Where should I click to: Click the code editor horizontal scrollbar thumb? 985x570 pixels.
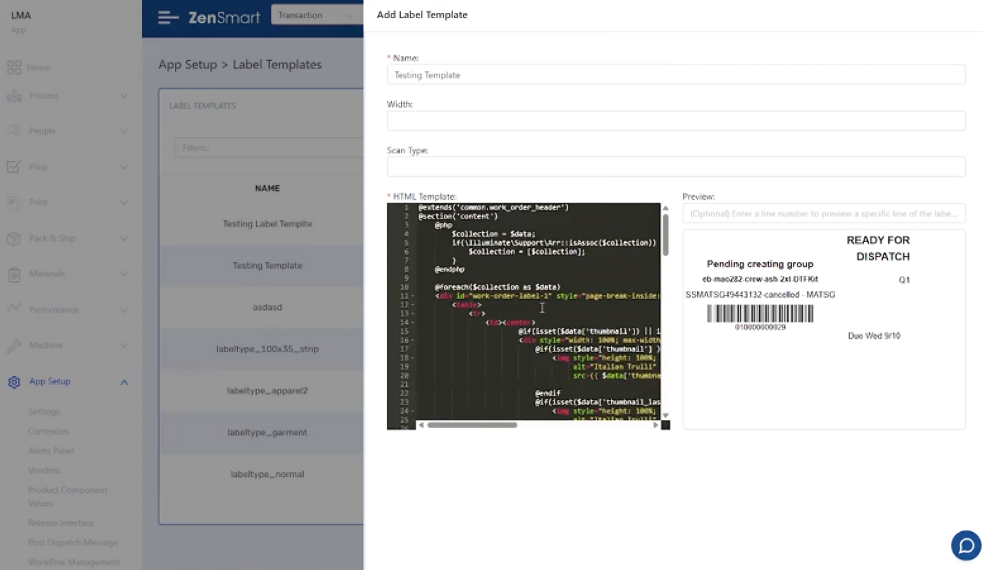pos(472,425)
